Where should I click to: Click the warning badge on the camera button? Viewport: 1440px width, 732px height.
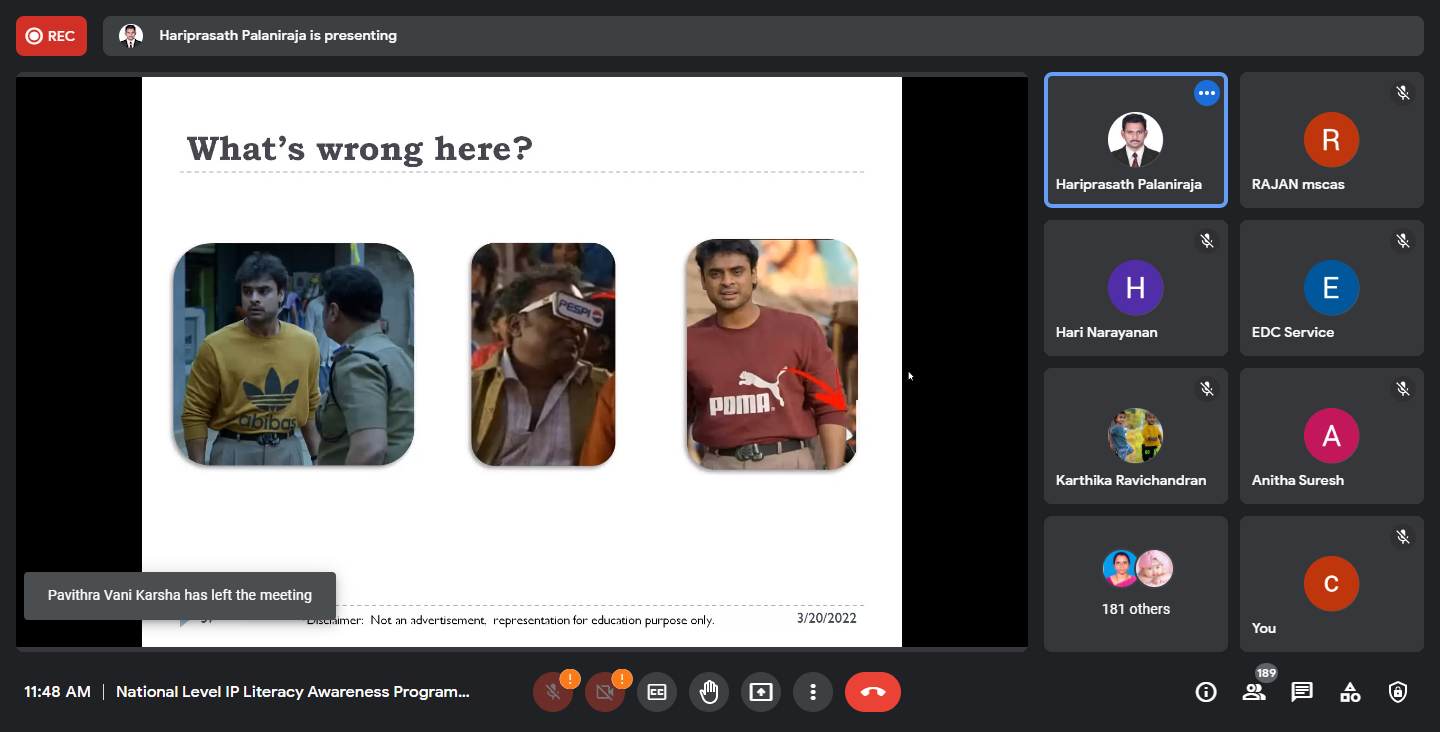(622, 679)
